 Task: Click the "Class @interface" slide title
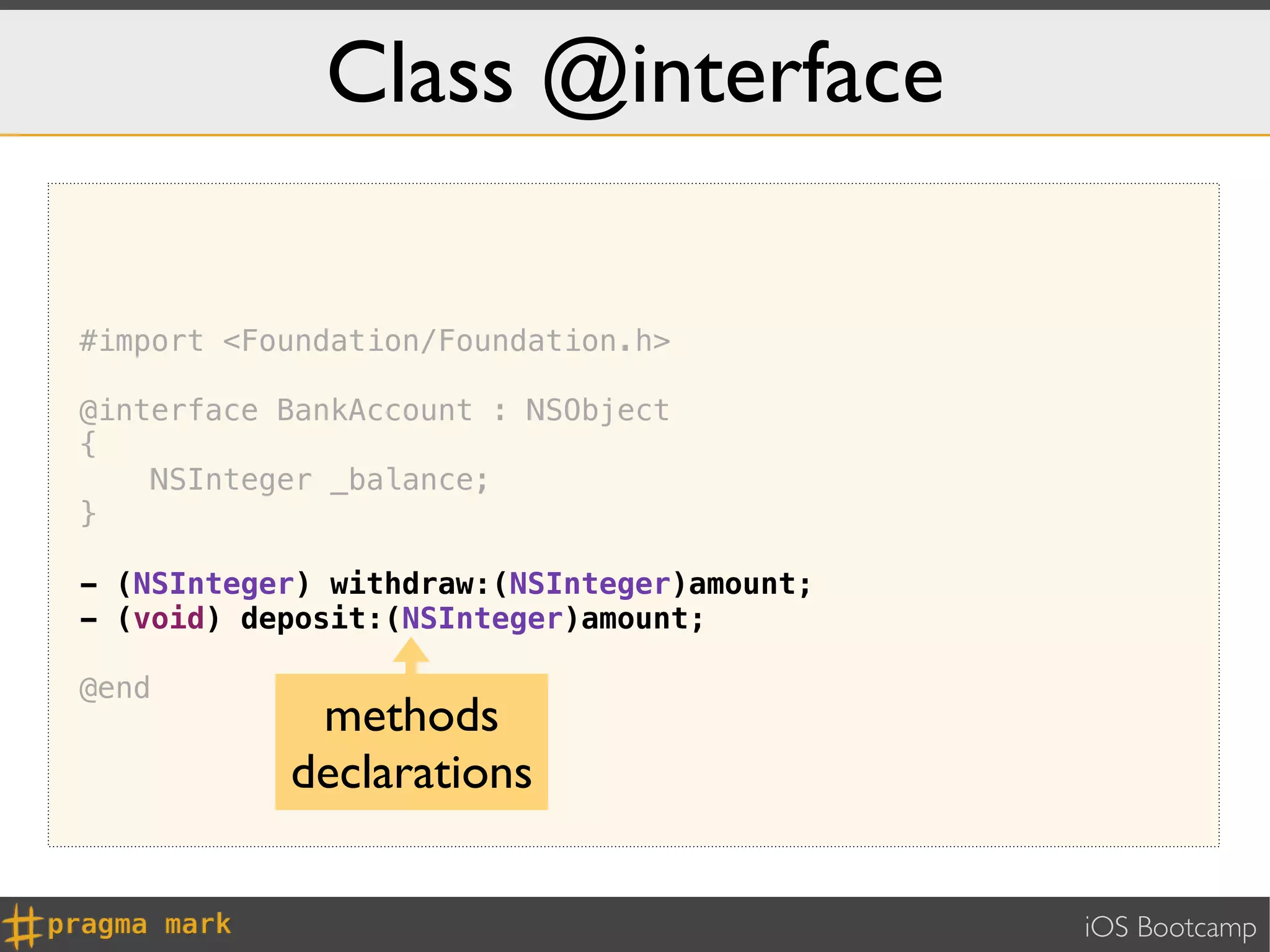(635, 77)
